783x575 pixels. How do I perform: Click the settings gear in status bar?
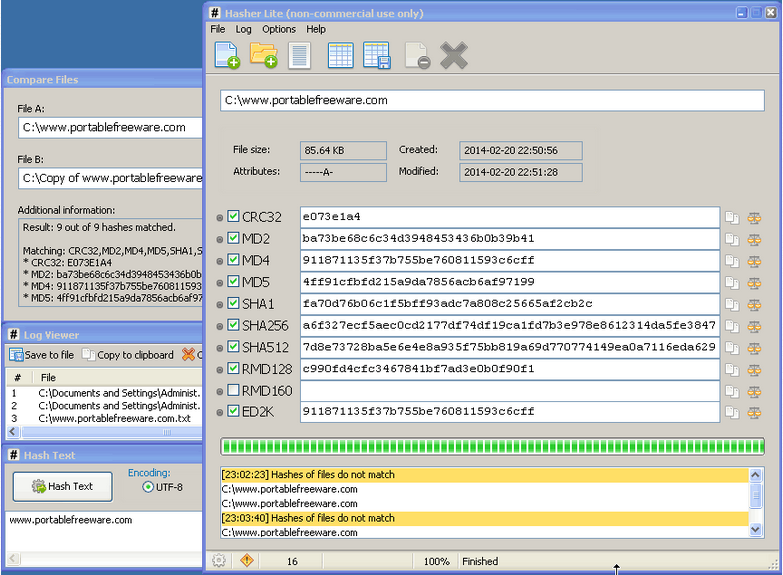coord(219,561)
